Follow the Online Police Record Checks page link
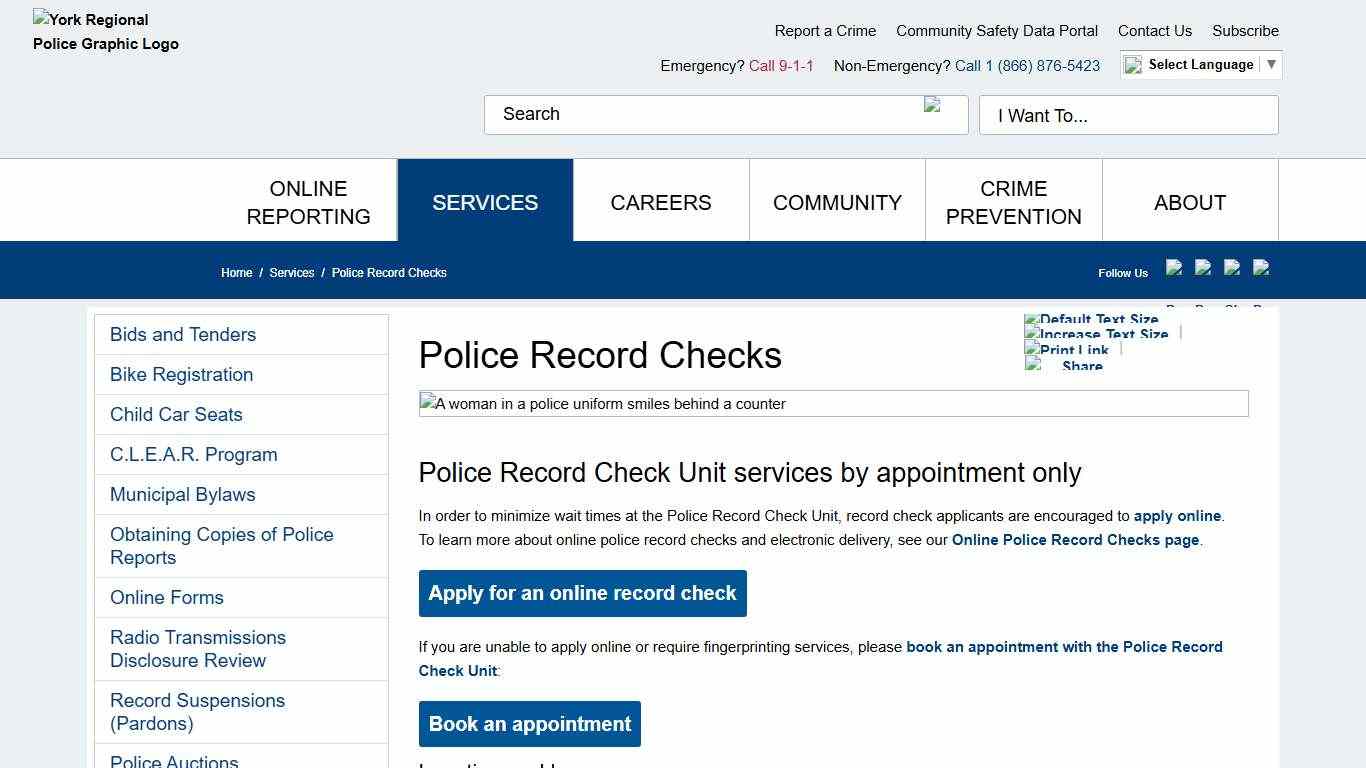The height and width of the screenshot is (768, 1366). coord(1075,539)
